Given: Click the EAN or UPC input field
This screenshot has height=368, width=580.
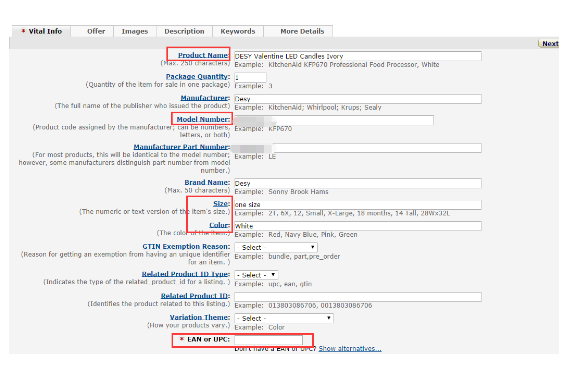Looking at the screenshot, I should (268, 340).
